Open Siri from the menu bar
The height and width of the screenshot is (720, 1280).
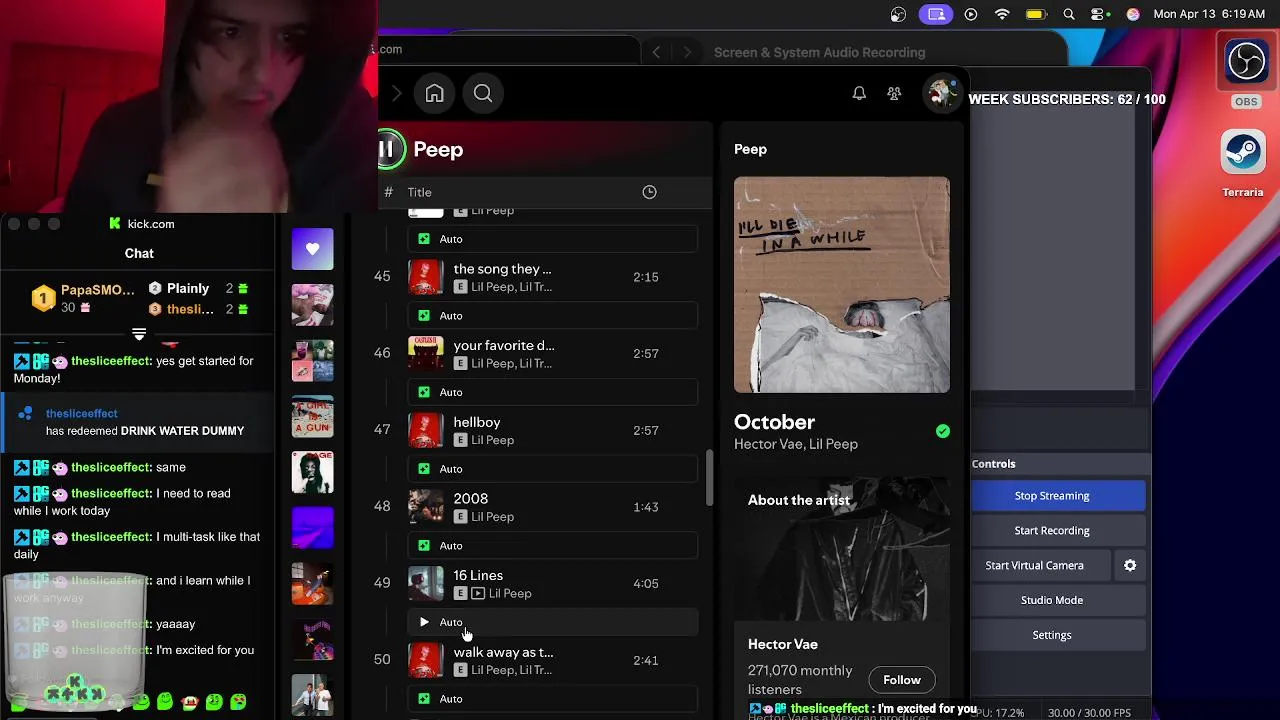tap(1133, 14)
